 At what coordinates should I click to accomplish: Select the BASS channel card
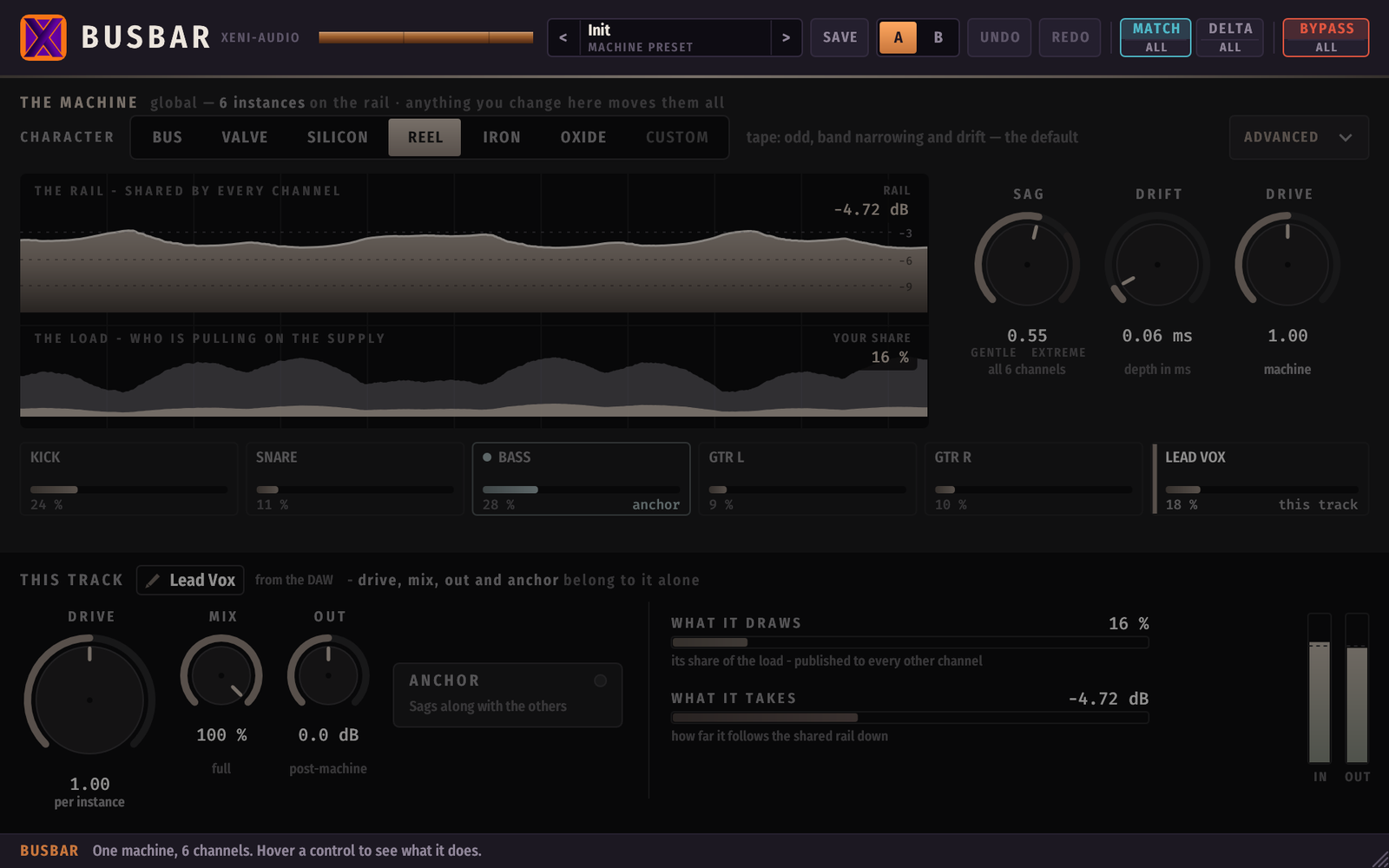tap(581, 479)
